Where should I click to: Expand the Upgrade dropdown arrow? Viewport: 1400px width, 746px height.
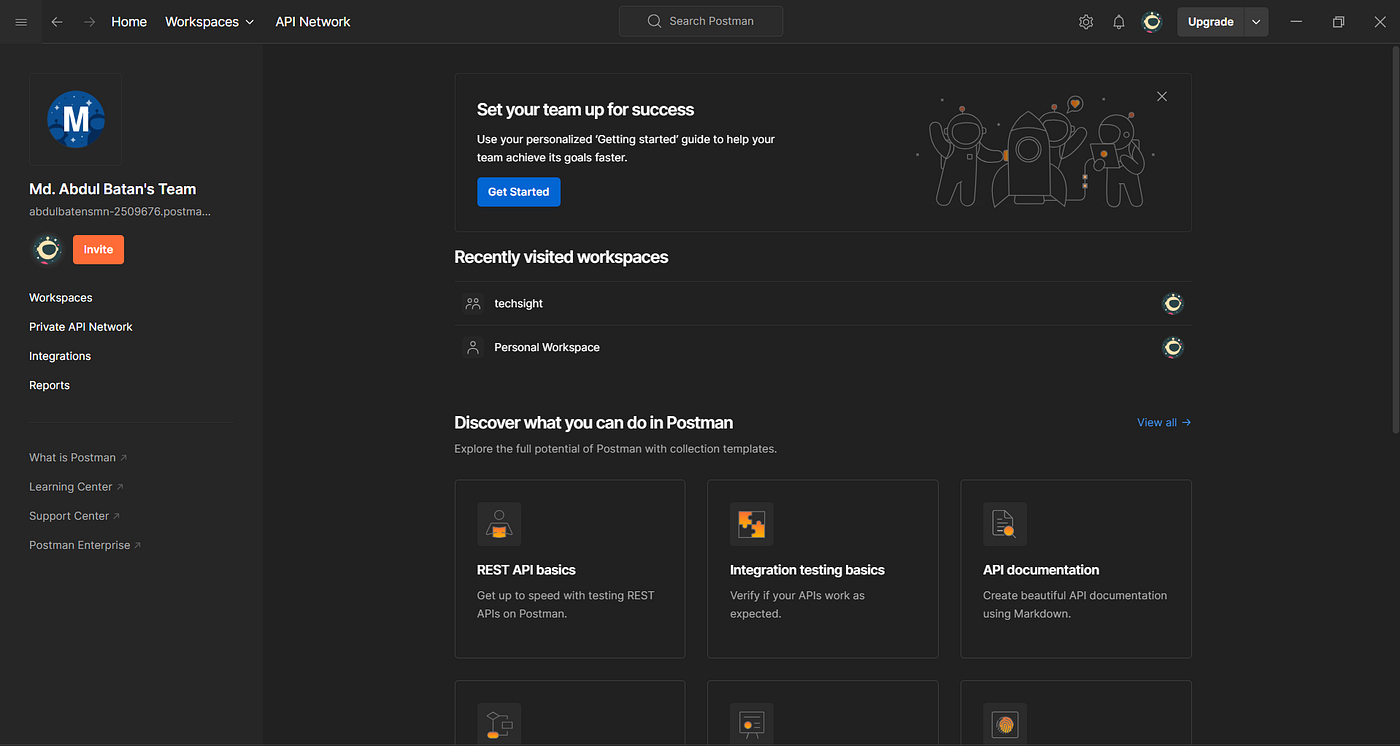pyautogui.click(x=1256, y=22)
